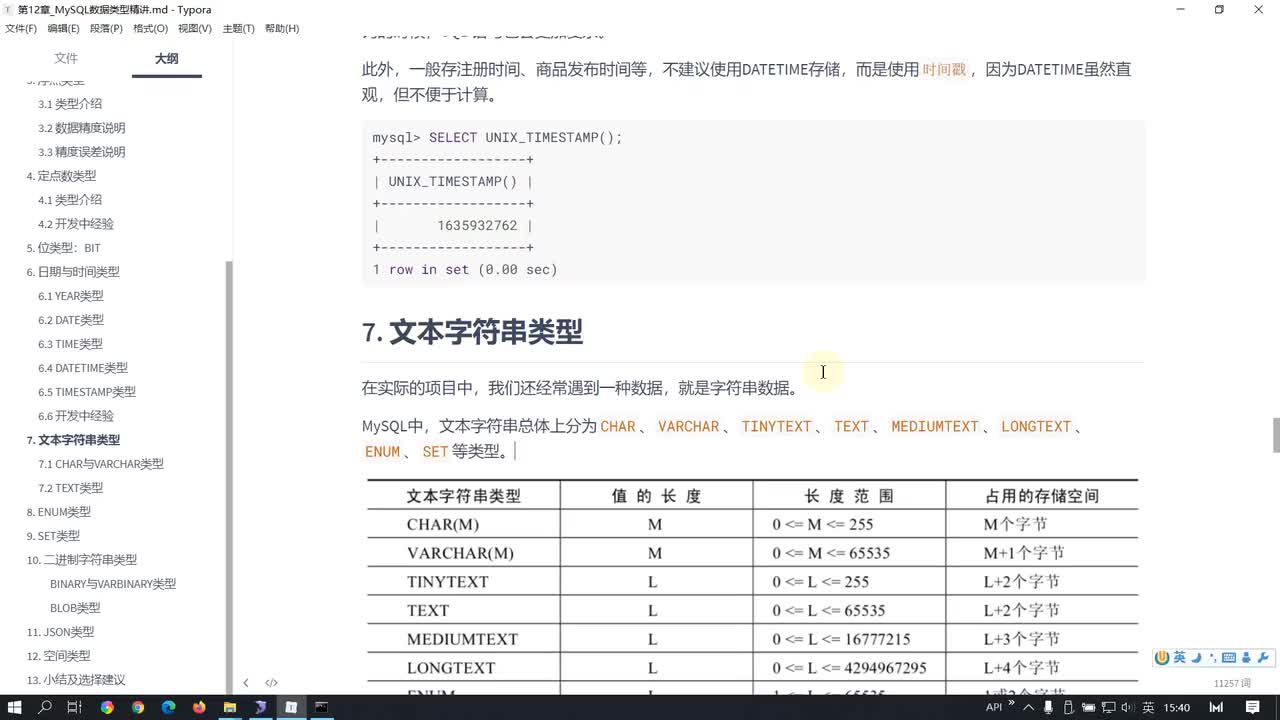Click the inline code LONGTEXT in paragraph
This screenshot has width=1280, height=720.
click(x=1036, y=426)
